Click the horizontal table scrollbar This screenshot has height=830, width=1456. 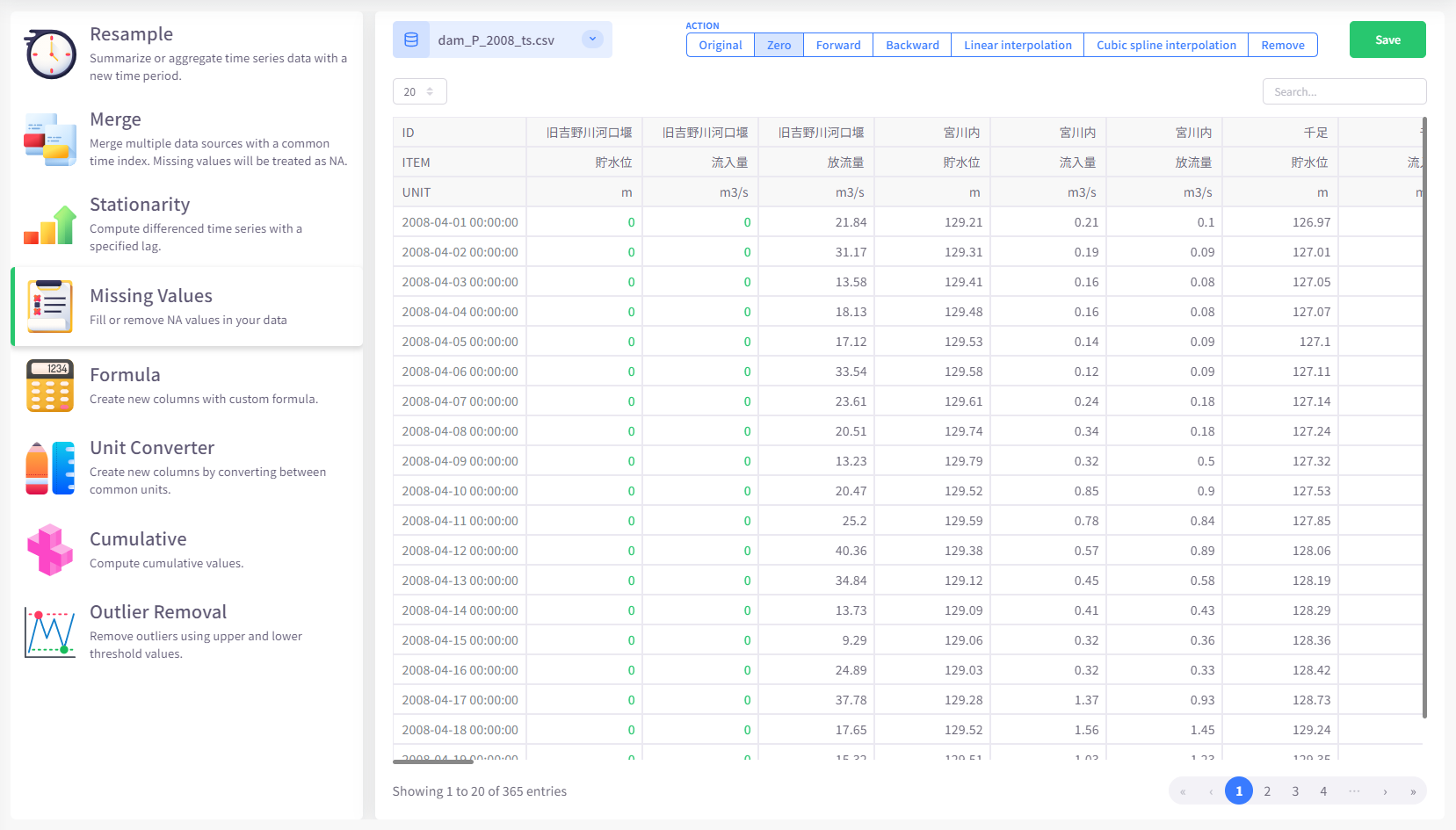pos(432,761)
